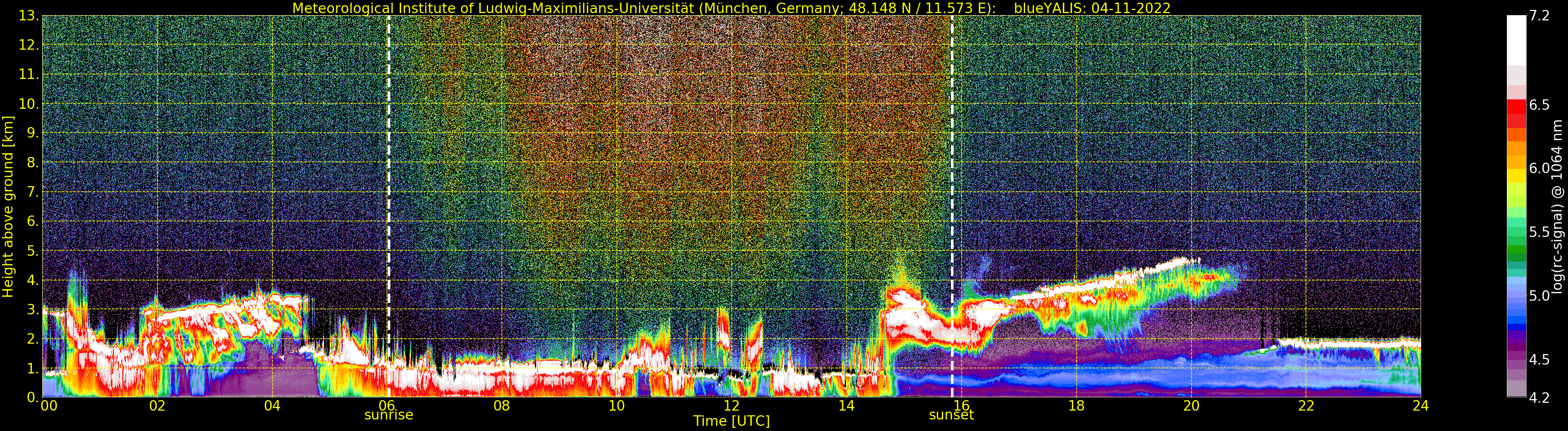Image resolution: width=1568 pixels, height=431 pixels.
Task: Click the 'sunrise' label below the axis
Action: pyautogui.click(x=388, y=415)
